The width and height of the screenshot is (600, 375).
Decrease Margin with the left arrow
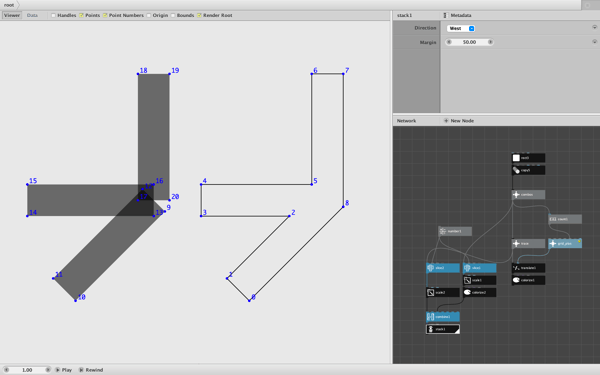[x=449, y=42]
